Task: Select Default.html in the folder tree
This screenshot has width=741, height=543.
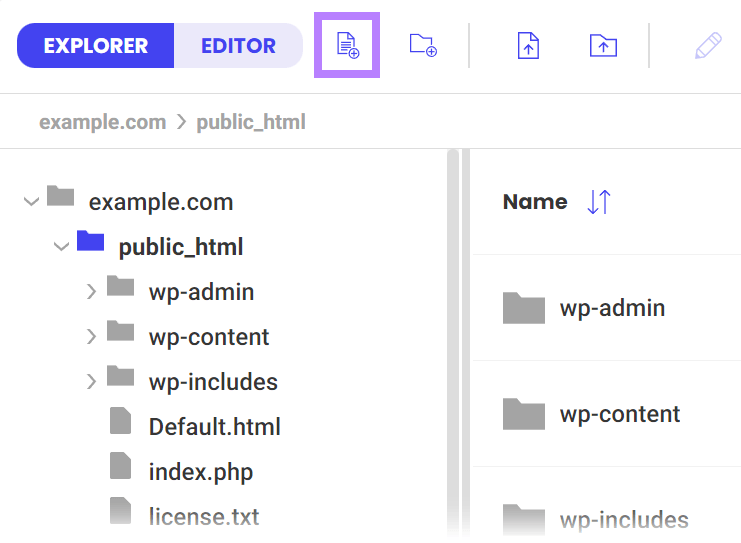Action: coord(214,427)
